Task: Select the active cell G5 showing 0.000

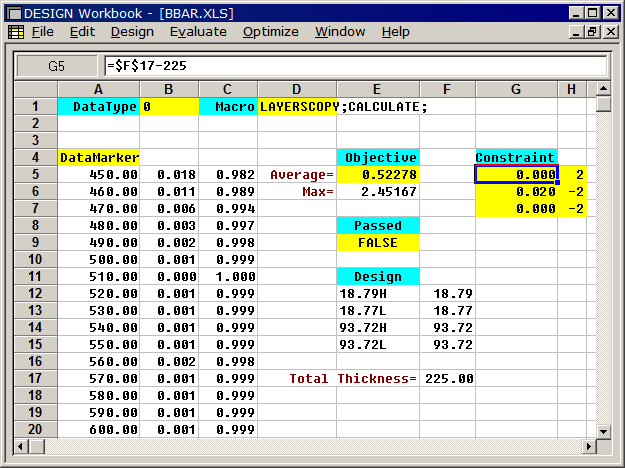Action: (x=516, y=175)
